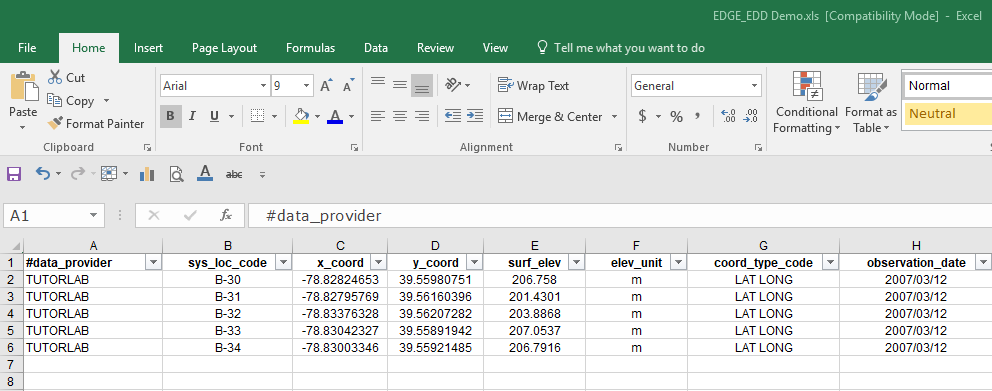Open the sys_loc_code filter dropdown
992x391 pixels.
[284, 263]
